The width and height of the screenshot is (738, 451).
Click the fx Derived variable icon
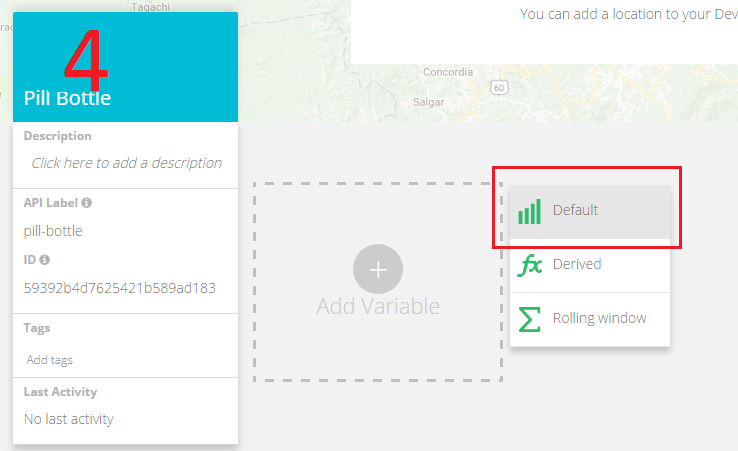(x=530, y=265)
